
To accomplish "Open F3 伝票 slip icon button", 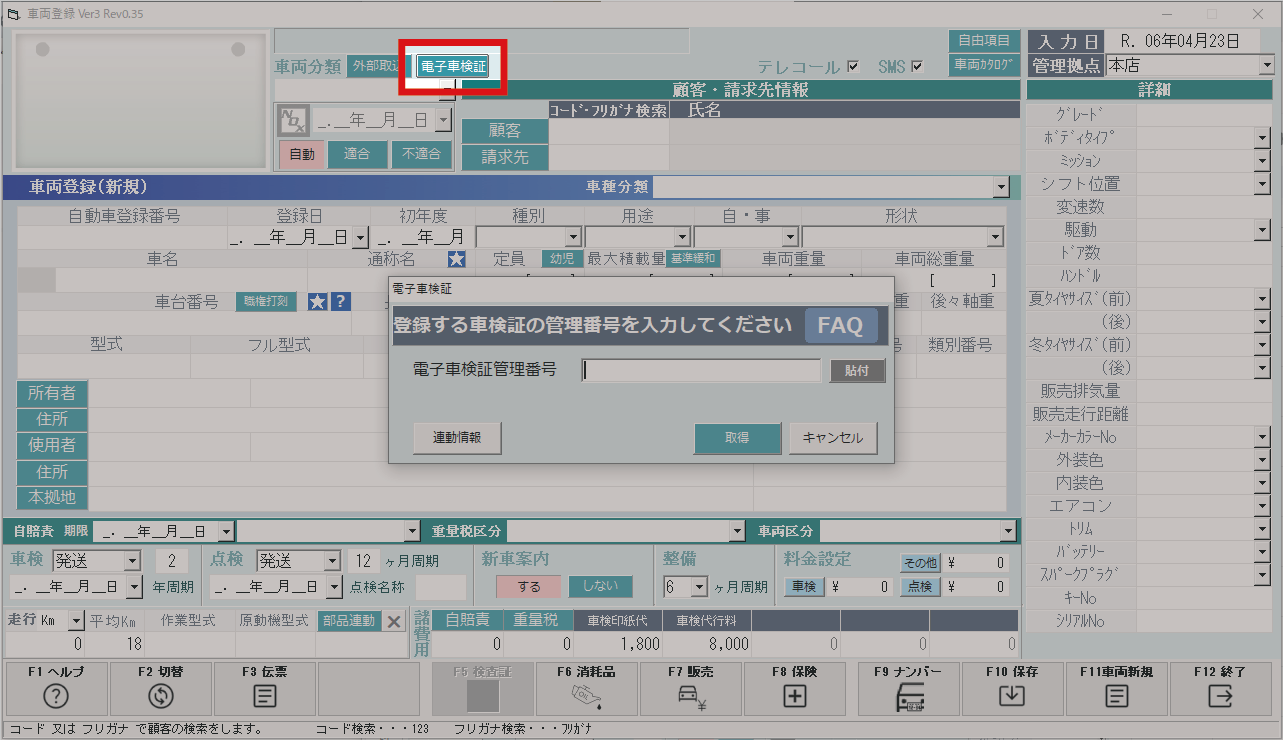I will tap(264, 689).
